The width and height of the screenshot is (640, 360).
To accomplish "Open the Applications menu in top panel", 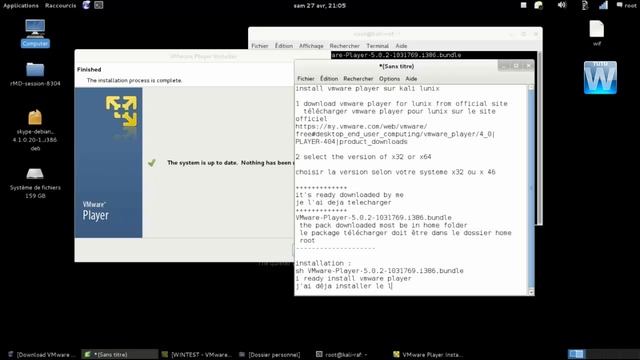I will [x=21, y=6].
